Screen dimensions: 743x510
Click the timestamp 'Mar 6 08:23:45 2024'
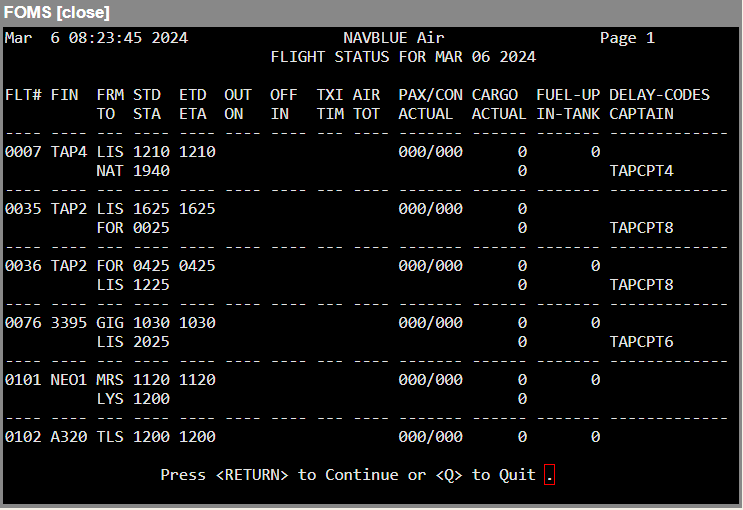point(96,38)
